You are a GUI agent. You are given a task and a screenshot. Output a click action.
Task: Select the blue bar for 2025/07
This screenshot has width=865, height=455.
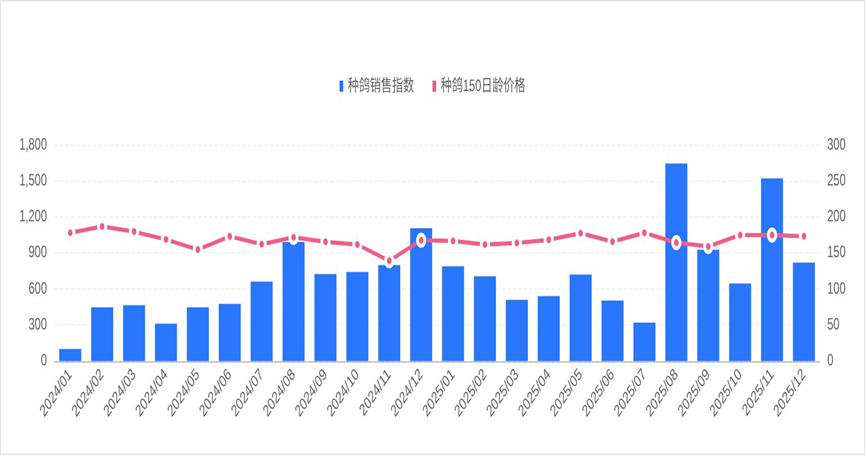click(644, 341)
